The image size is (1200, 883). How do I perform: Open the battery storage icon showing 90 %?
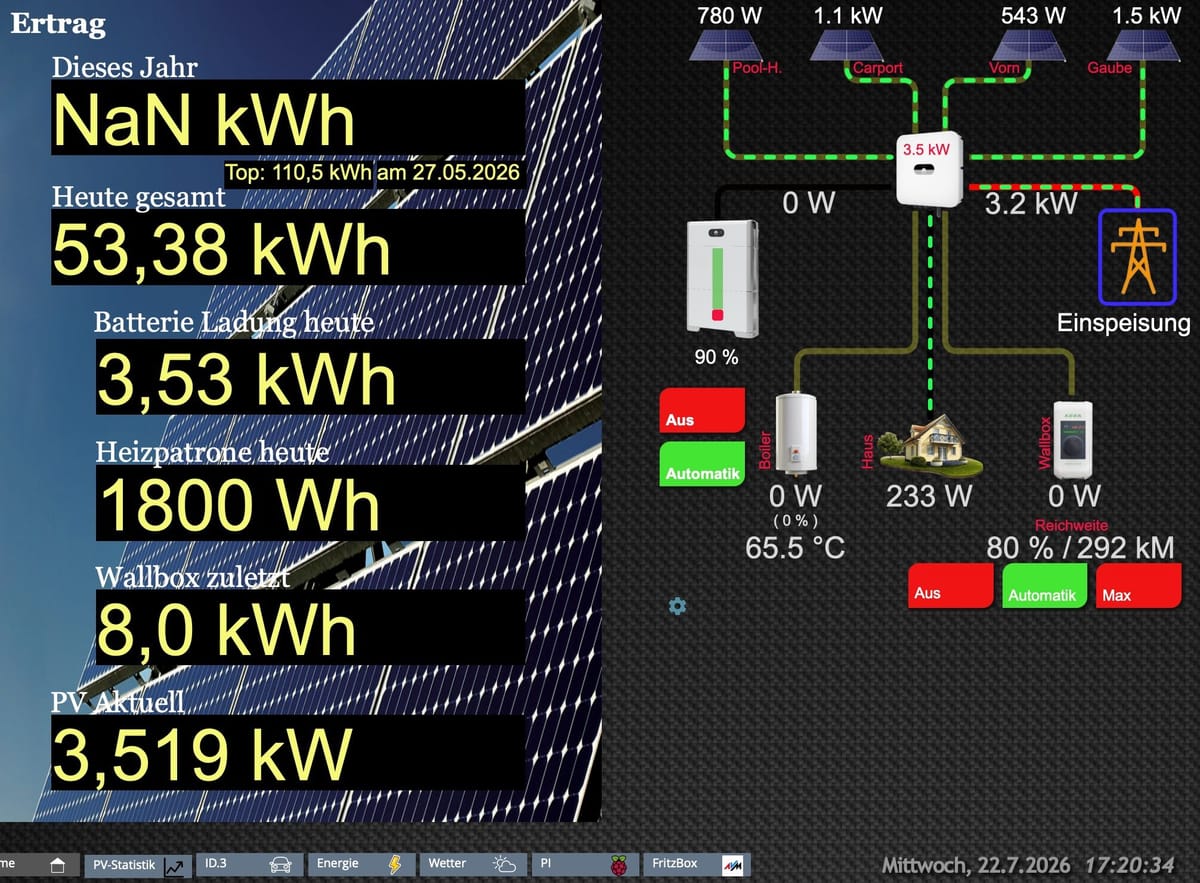(722, 277)
